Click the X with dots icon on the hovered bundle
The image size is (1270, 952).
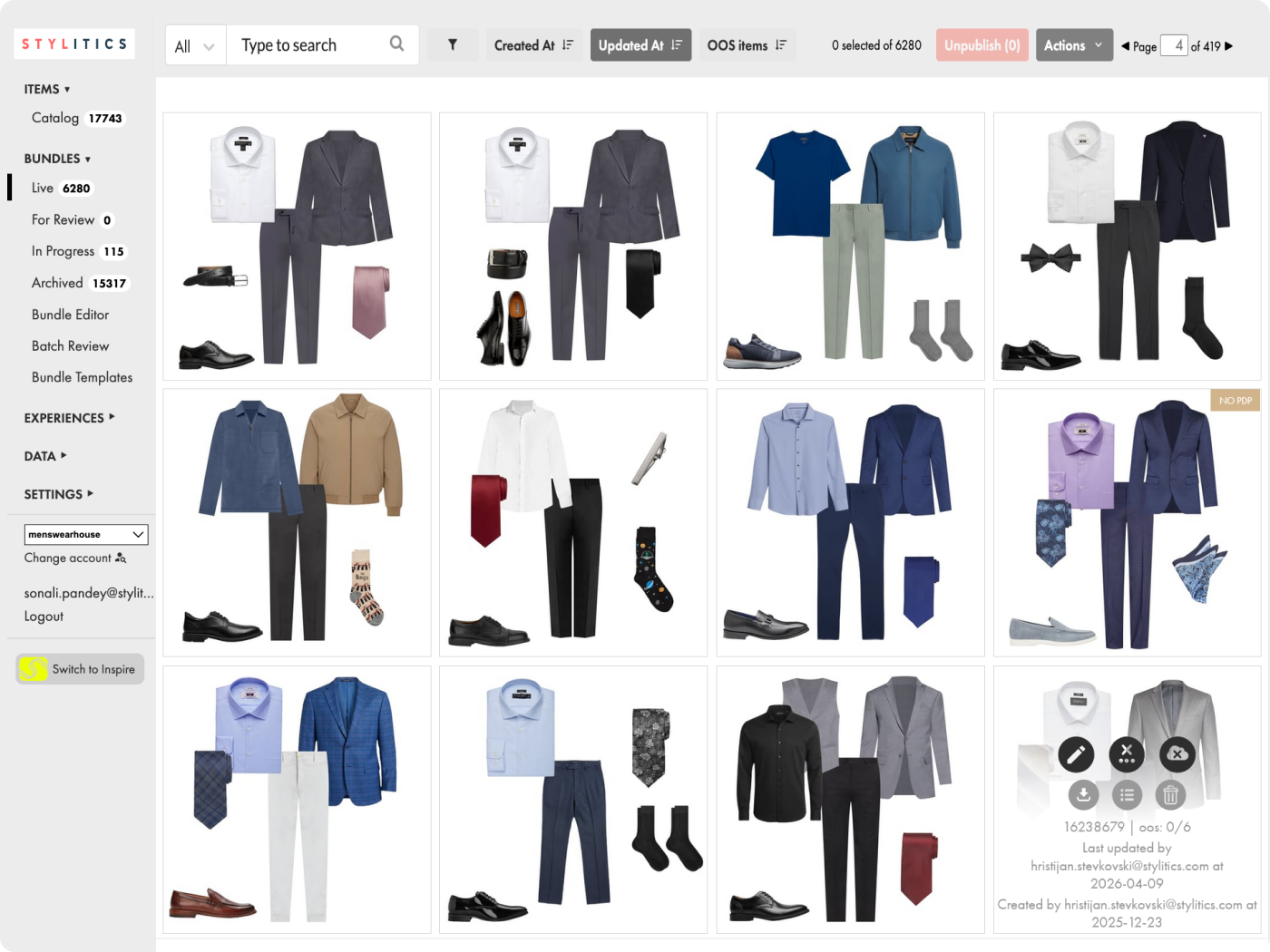[1127, 754]
